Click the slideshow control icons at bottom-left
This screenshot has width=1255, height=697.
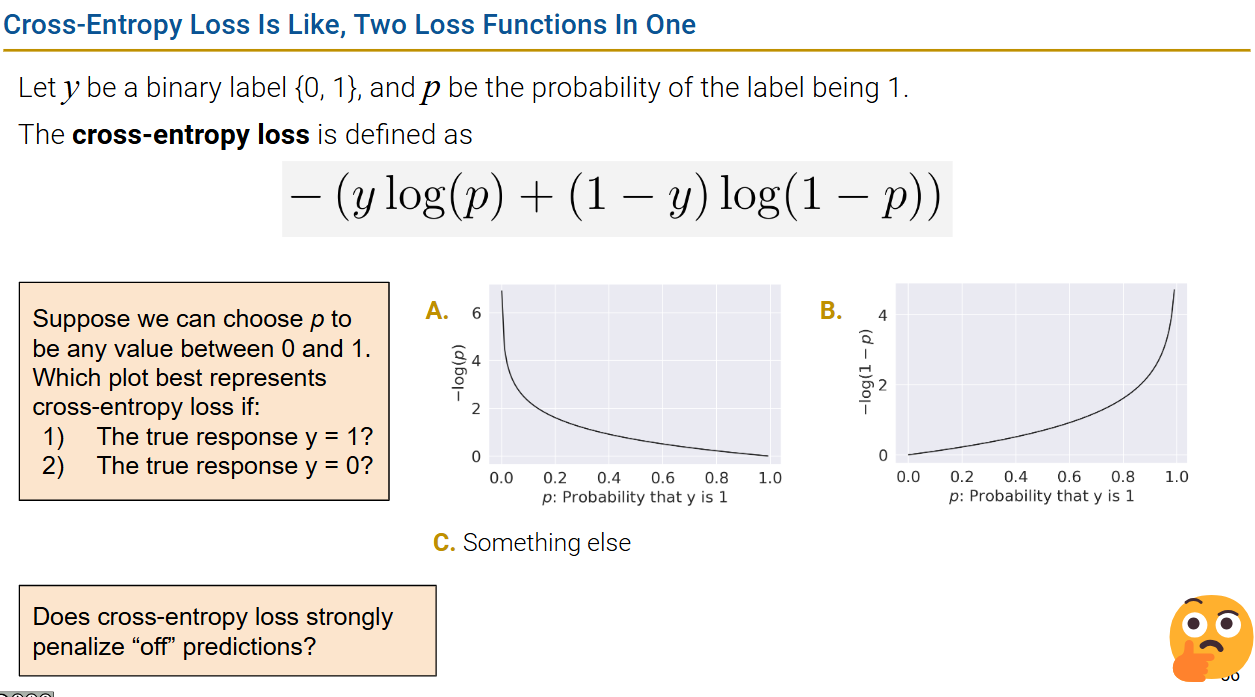[x=26, y=692]
